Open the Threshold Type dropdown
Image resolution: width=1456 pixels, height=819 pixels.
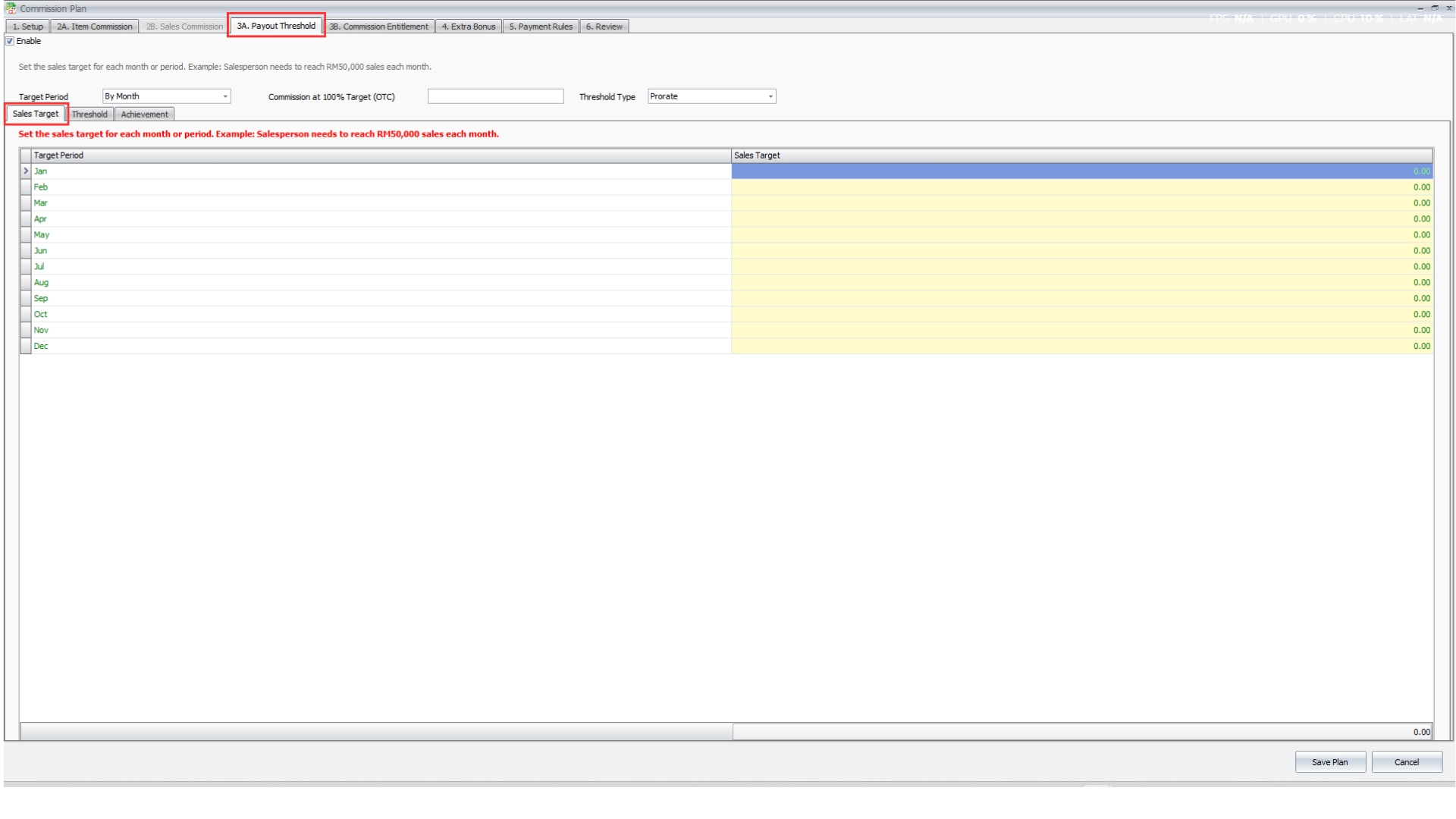[x=711, y=96]
